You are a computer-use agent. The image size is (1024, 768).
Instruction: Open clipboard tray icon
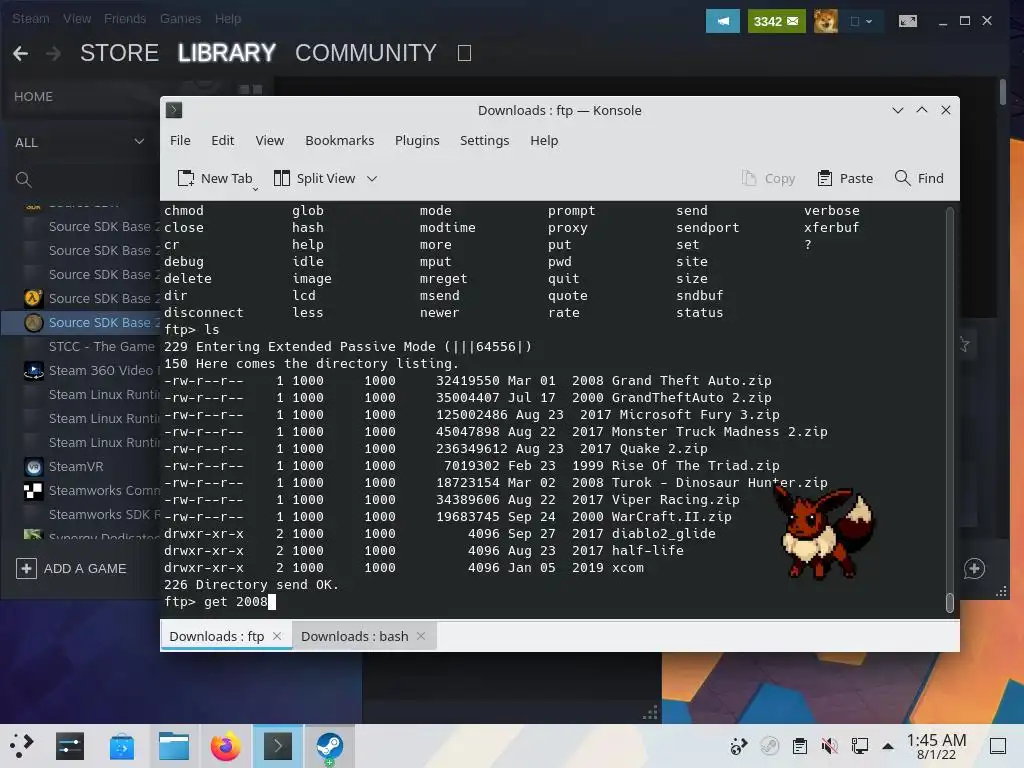tap(799, 746)
